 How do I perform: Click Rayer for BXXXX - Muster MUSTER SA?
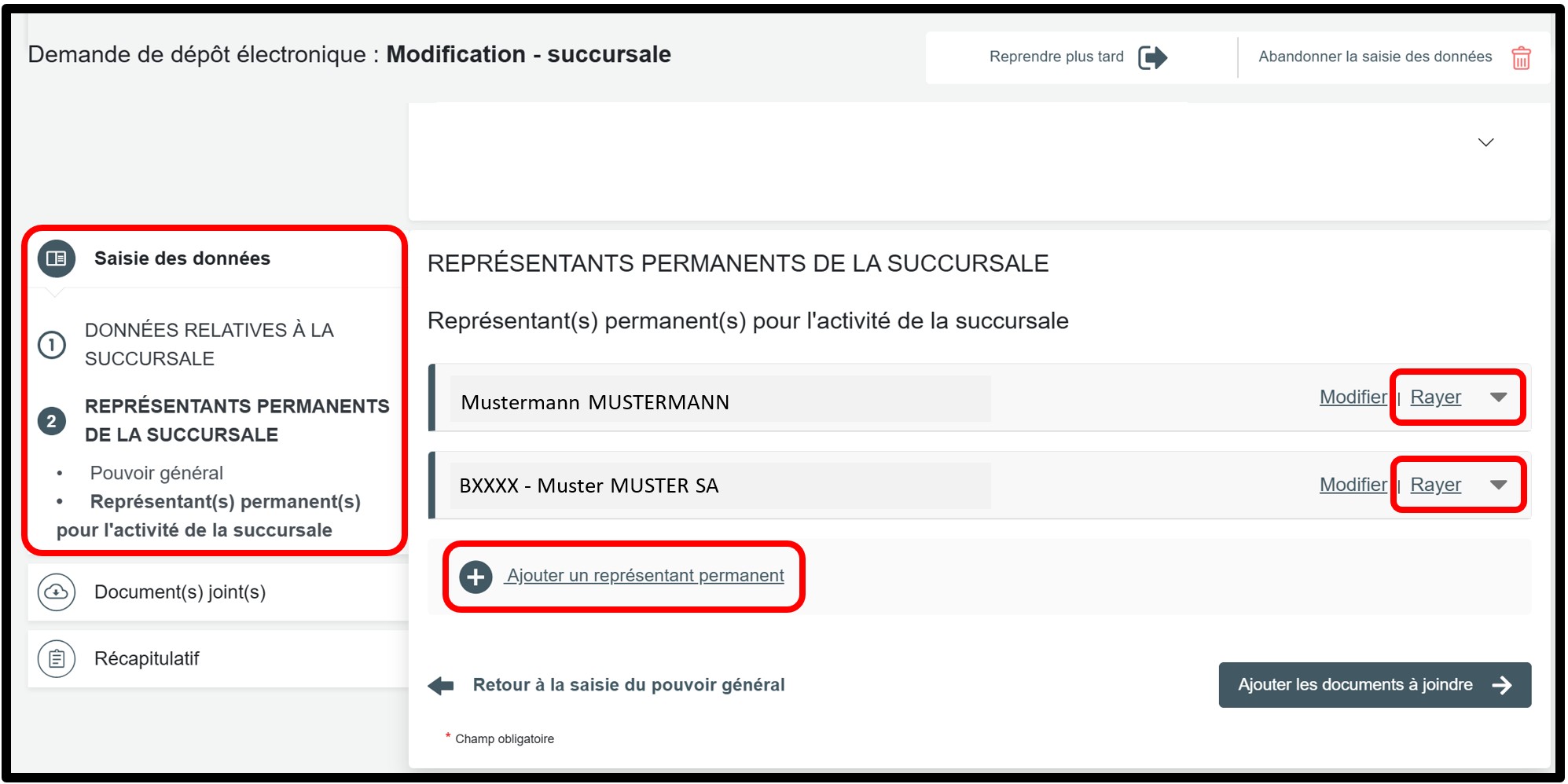(x=1435, y=485)
